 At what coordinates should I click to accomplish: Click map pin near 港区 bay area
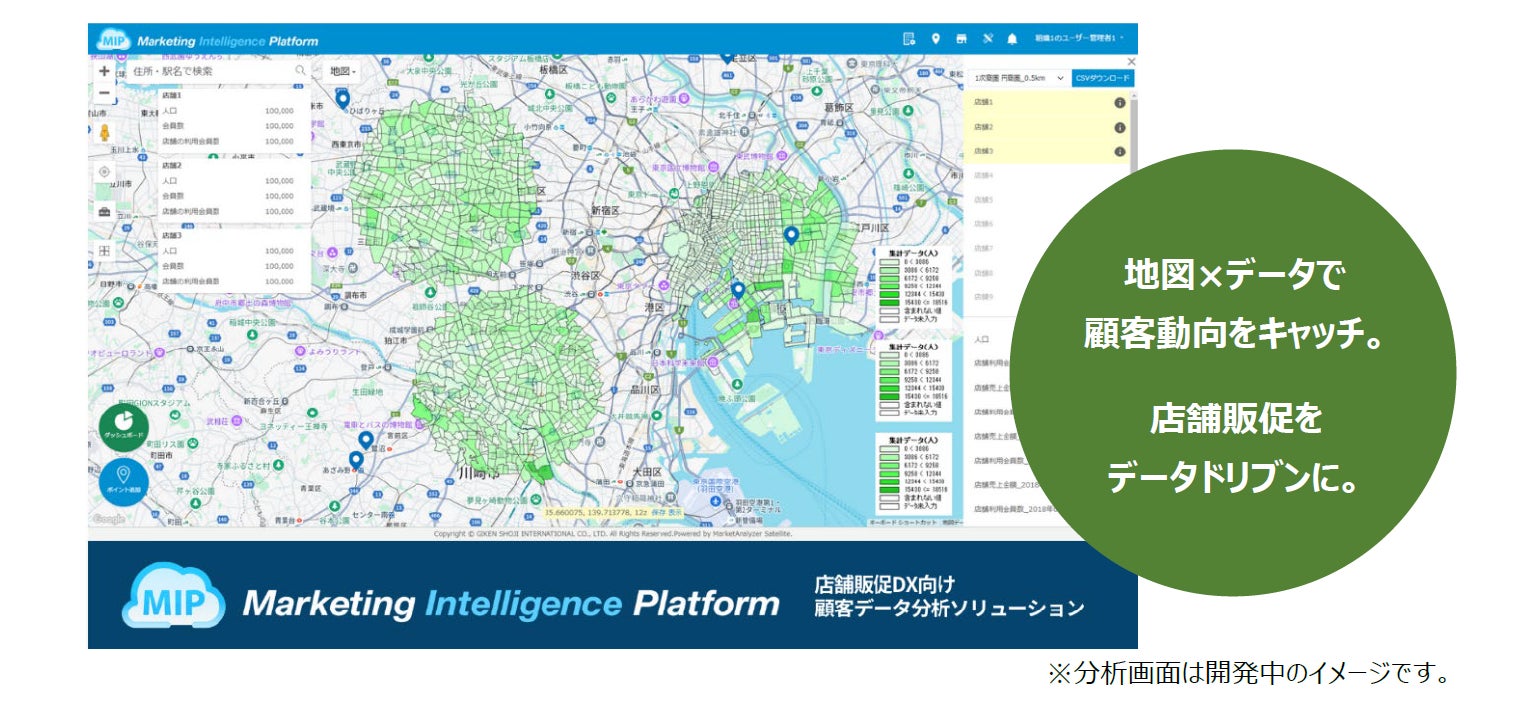click(x=738, y=291)
